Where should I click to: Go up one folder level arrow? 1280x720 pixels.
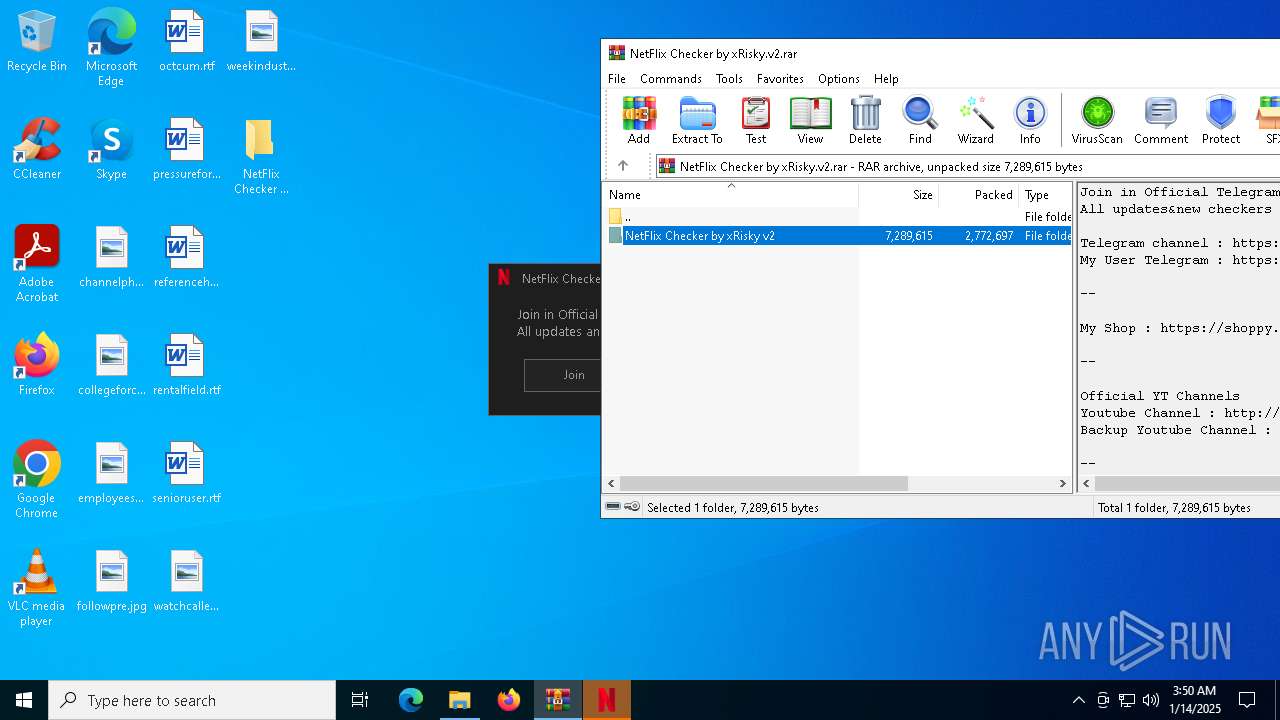[623, 166]
